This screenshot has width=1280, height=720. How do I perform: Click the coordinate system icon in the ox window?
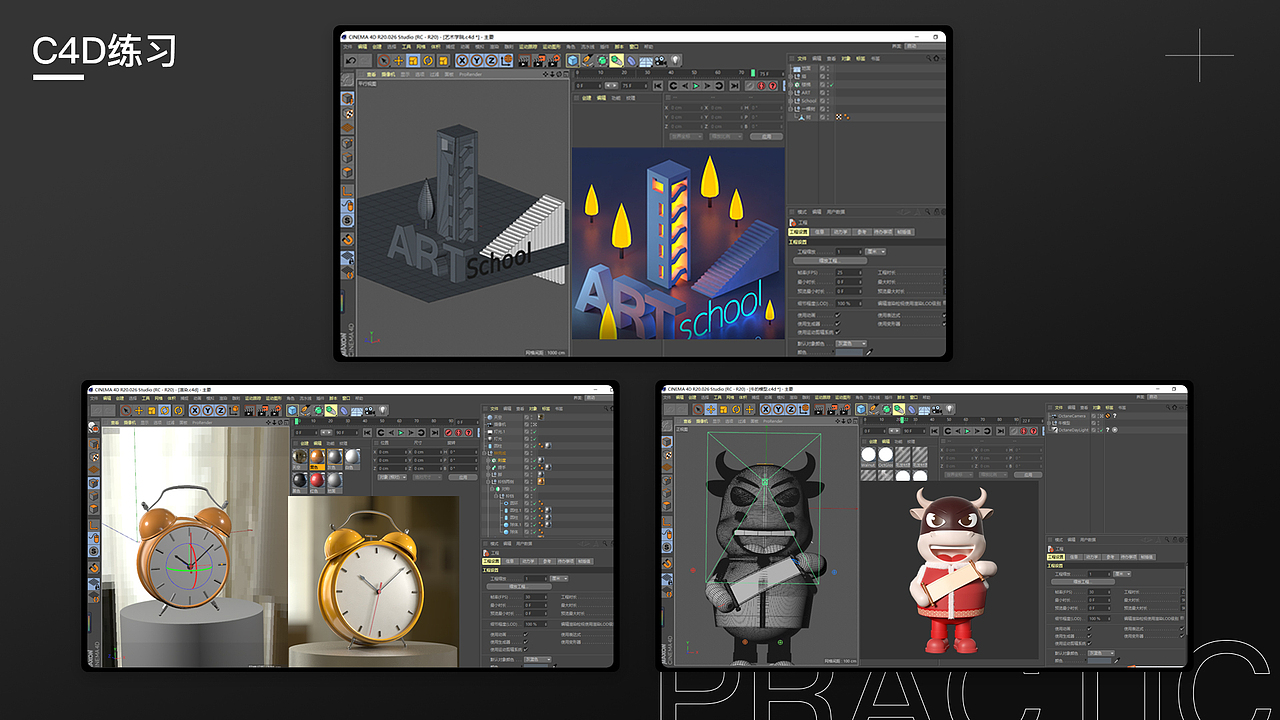coord(802,409)
